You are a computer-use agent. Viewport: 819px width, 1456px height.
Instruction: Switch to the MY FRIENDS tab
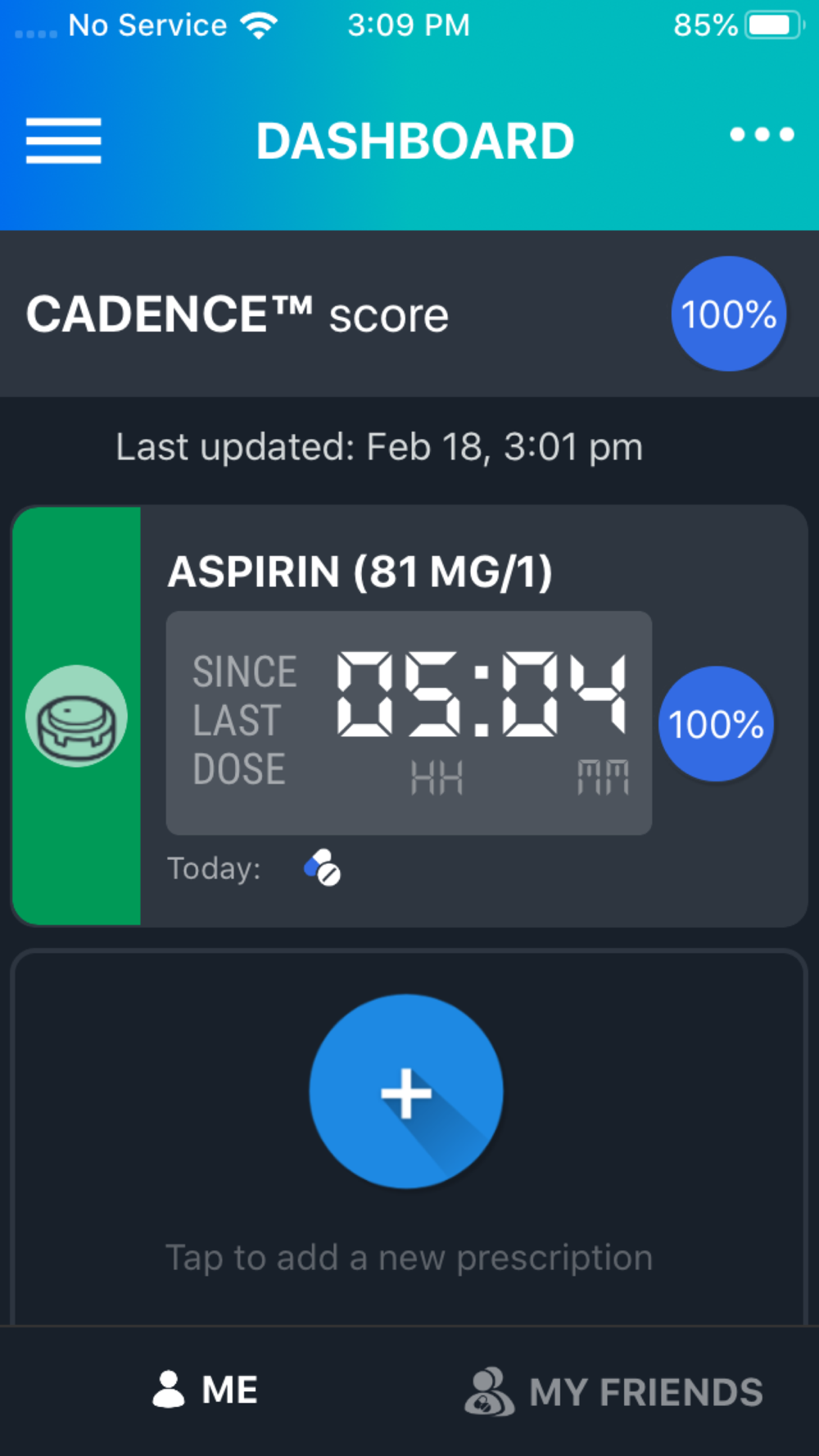pyautogui.click(x=613, y=1392)
